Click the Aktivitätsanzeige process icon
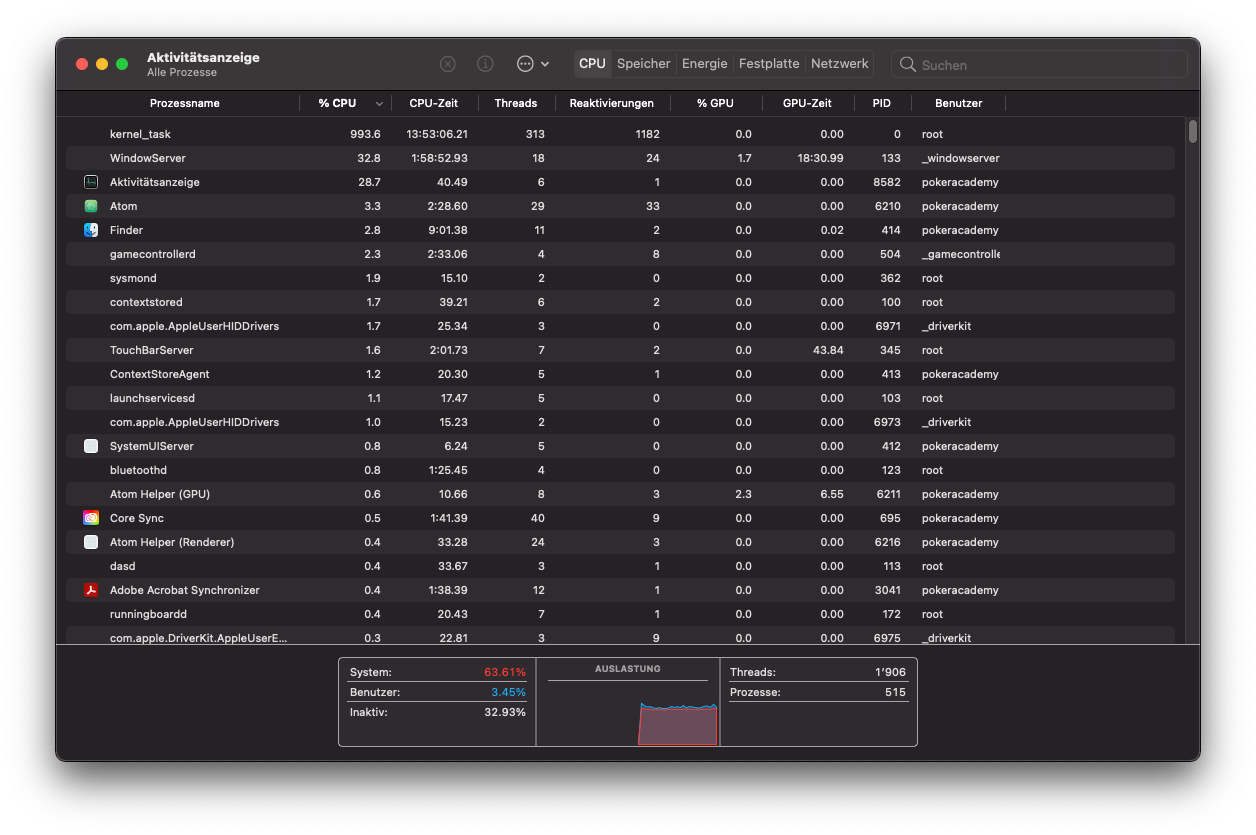Viewport: 1256px width, 835px height. [x=91, y=182]
